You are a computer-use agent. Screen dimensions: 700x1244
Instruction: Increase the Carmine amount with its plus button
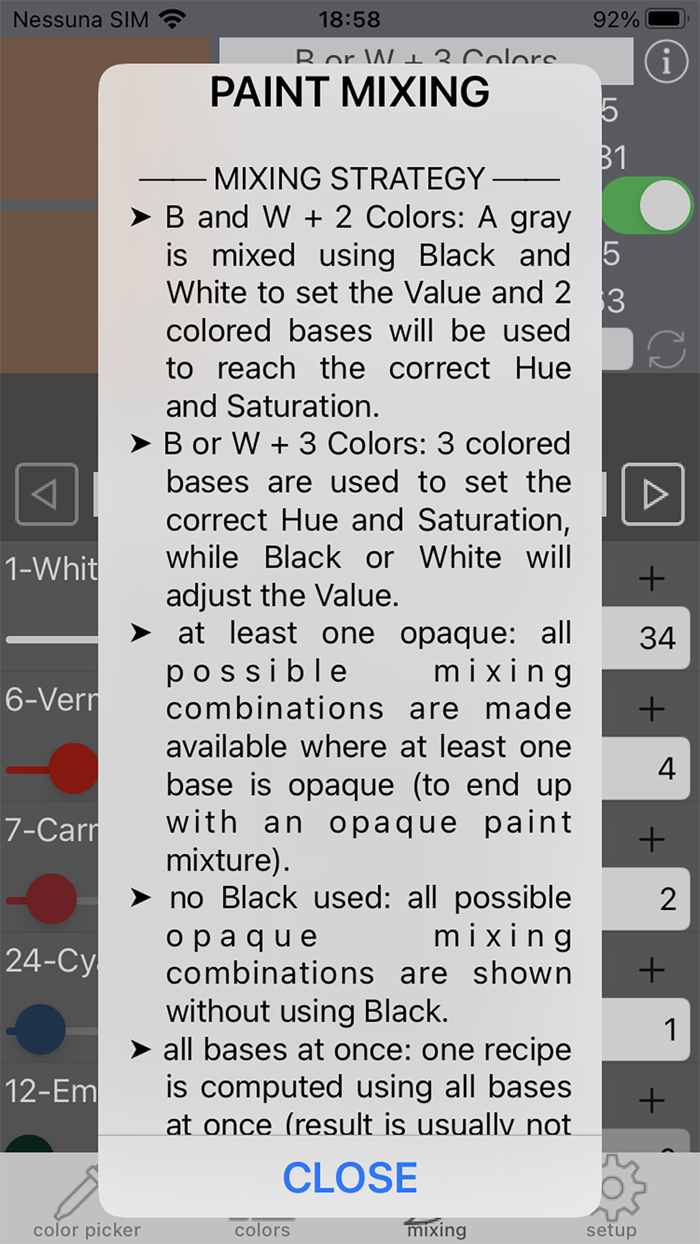pyautogui.click(x=651, y=838)
